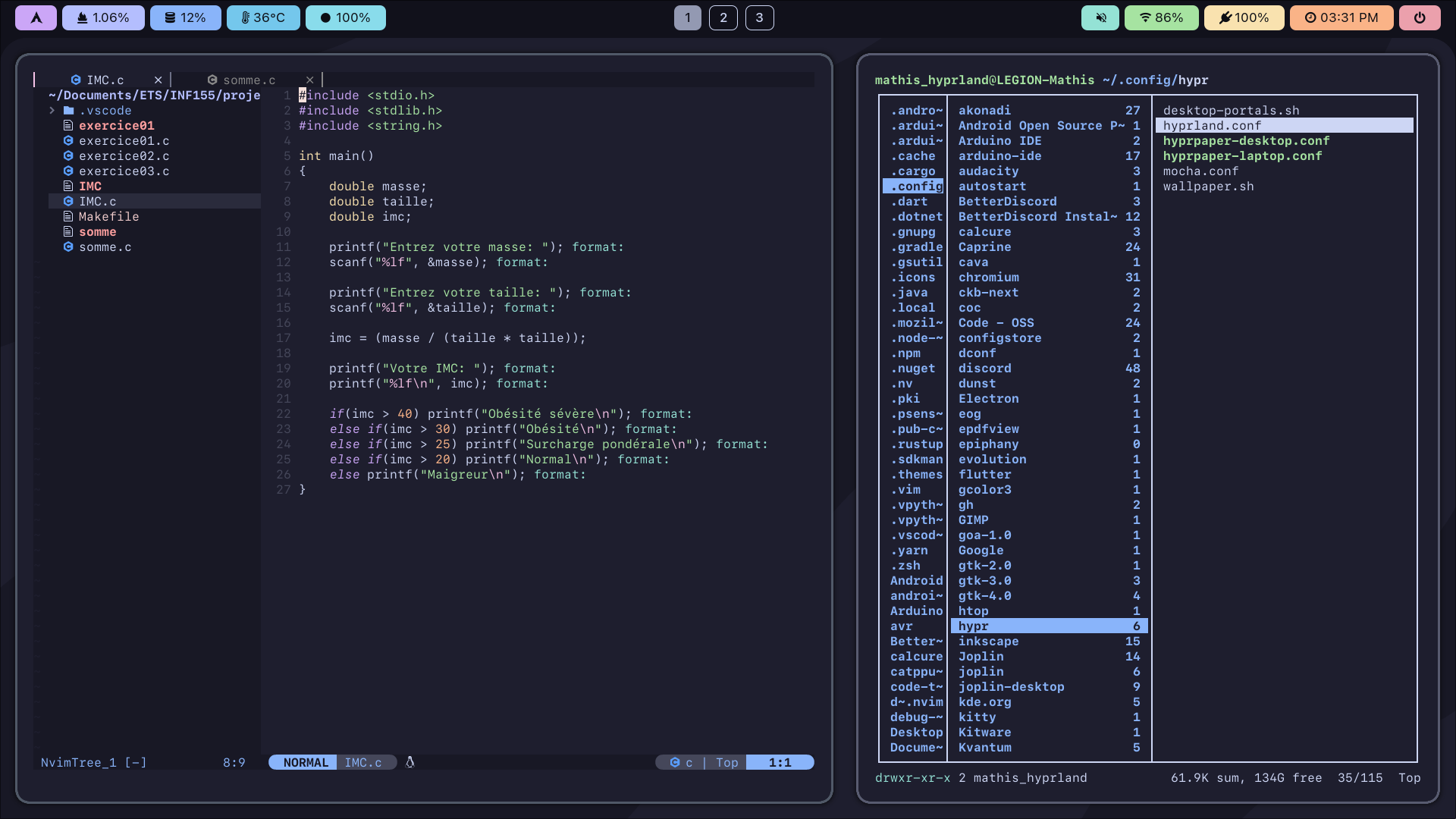The height and width of the screenshot is (819, 1456).
Task: Toggle the muted volume icon
Action: point(1100,17)
